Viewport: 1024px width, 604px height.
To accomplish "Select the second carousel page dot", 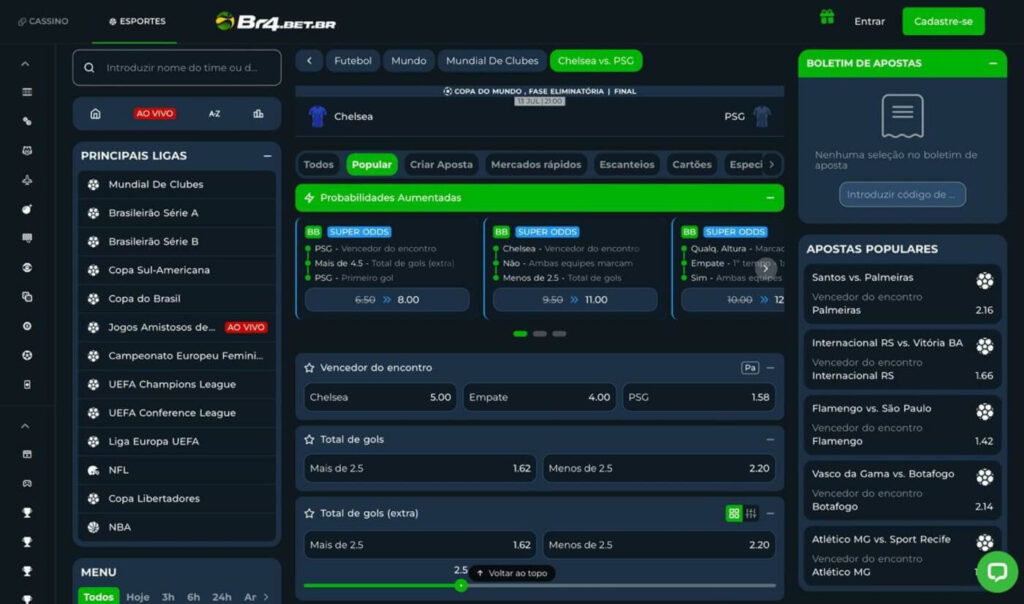I will tap(539, 334).
